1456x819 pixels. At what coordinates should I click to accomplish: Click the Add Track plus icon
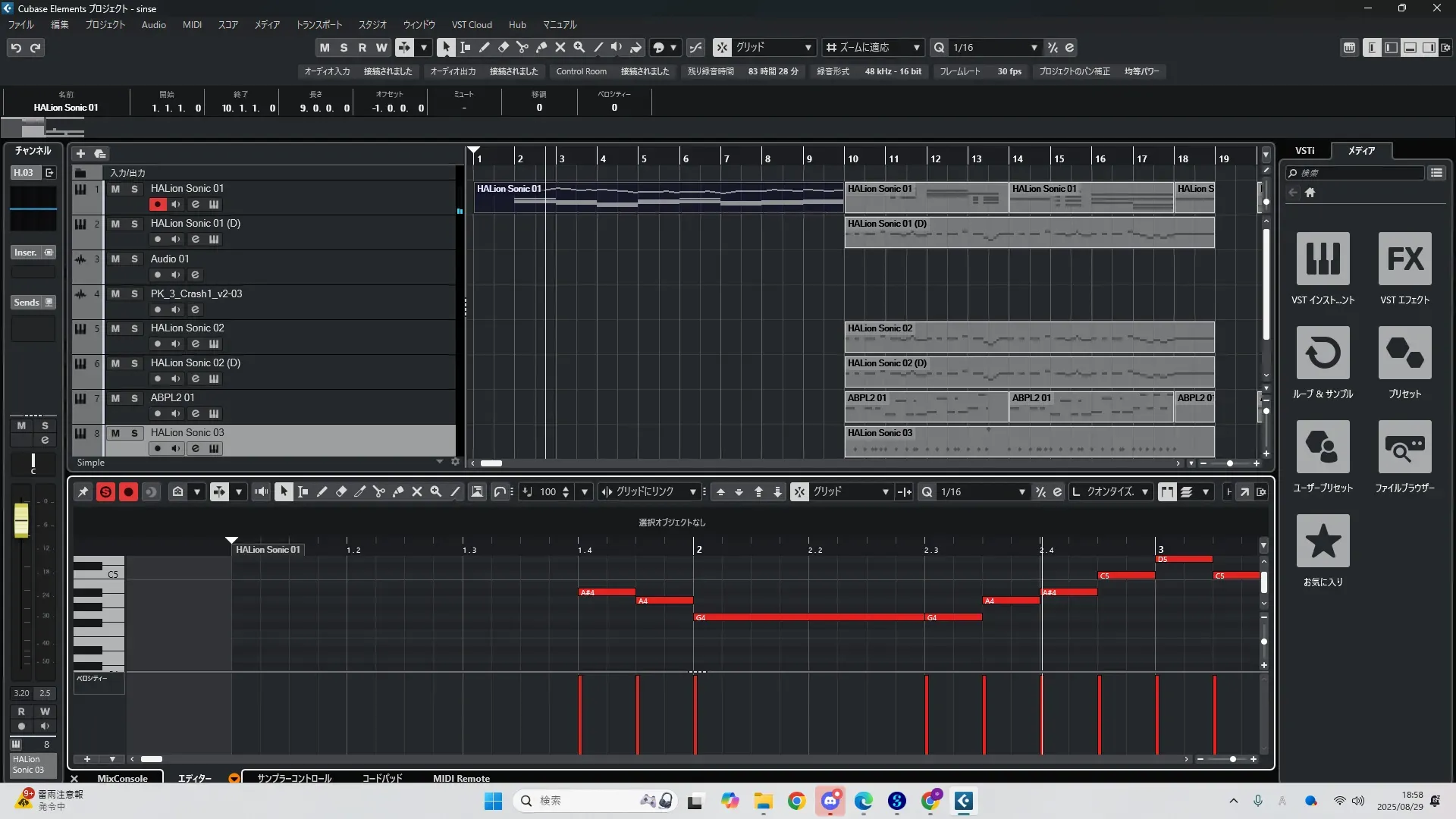[x=80, y=153]
